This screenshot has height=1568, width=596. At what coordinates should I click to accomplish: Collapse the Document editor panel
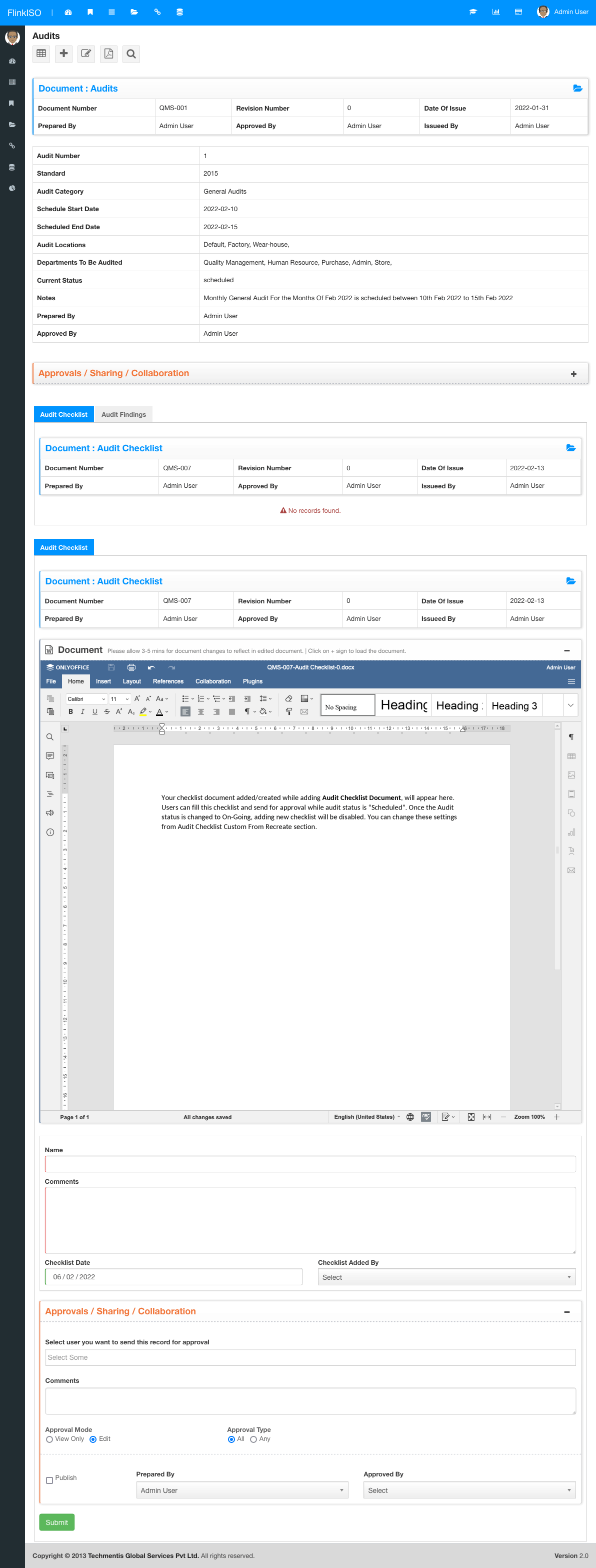567,651
